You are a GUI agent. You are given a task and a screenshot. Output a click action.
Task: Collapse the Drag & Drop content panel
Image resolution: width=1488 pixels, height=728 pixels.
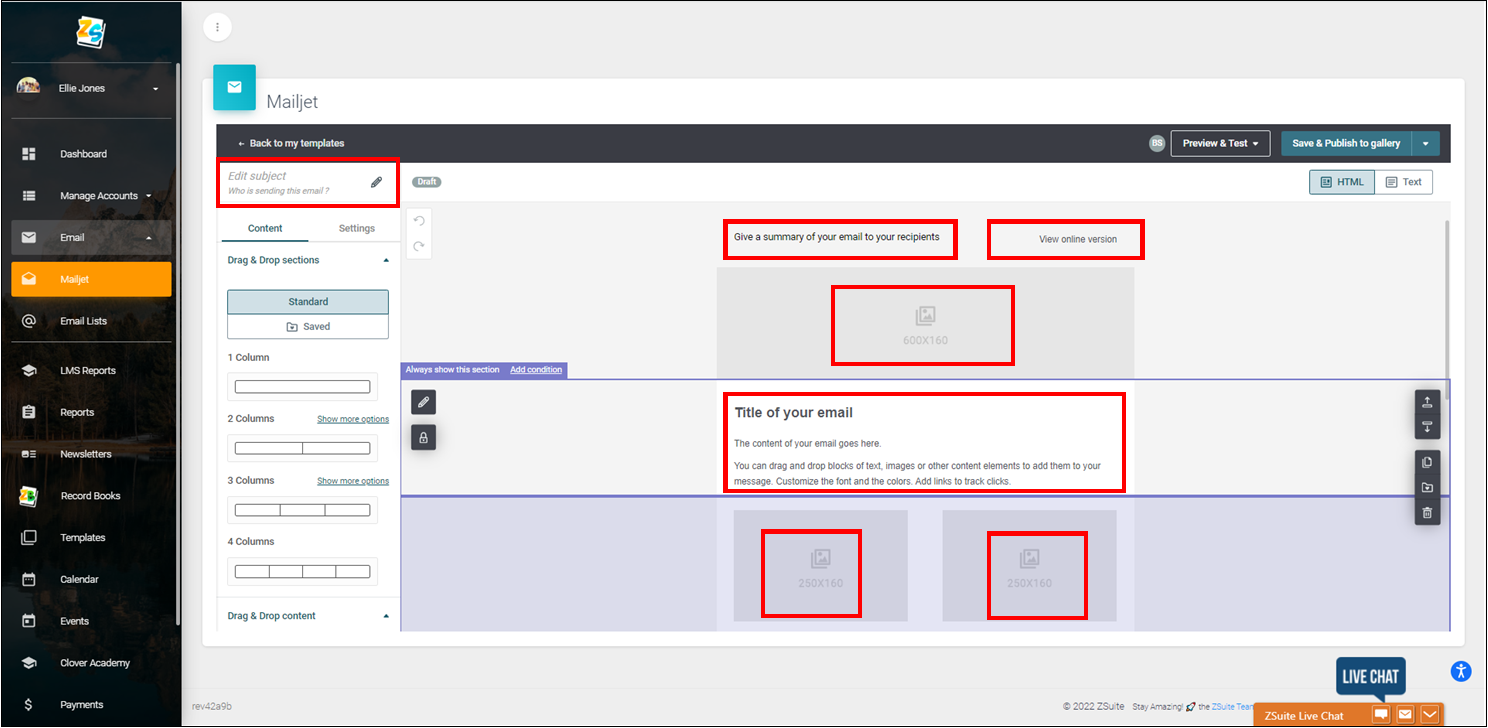tap(386, 616)
